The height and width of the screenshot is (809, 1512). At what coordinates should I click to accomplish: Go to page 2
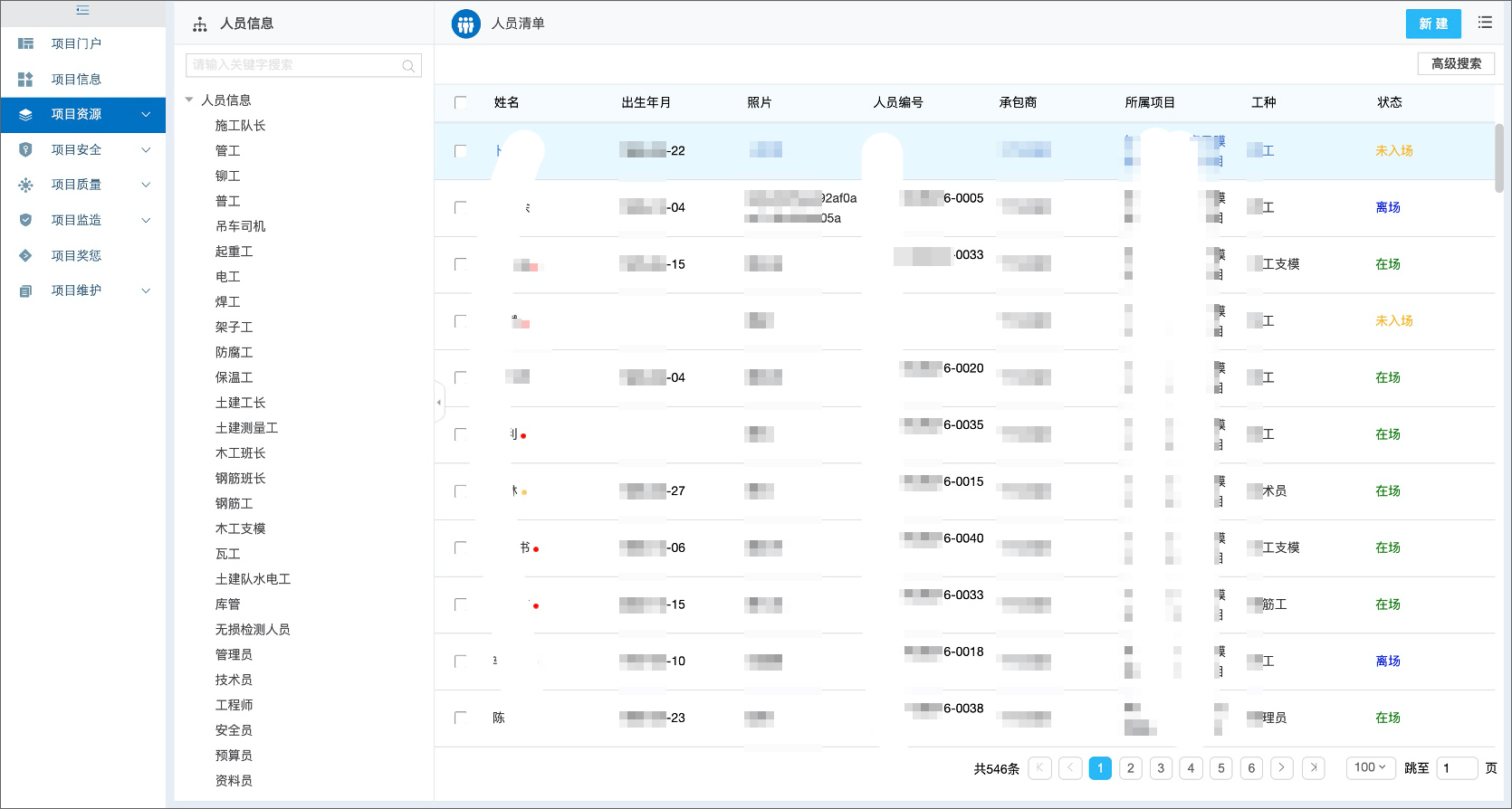1130,767
